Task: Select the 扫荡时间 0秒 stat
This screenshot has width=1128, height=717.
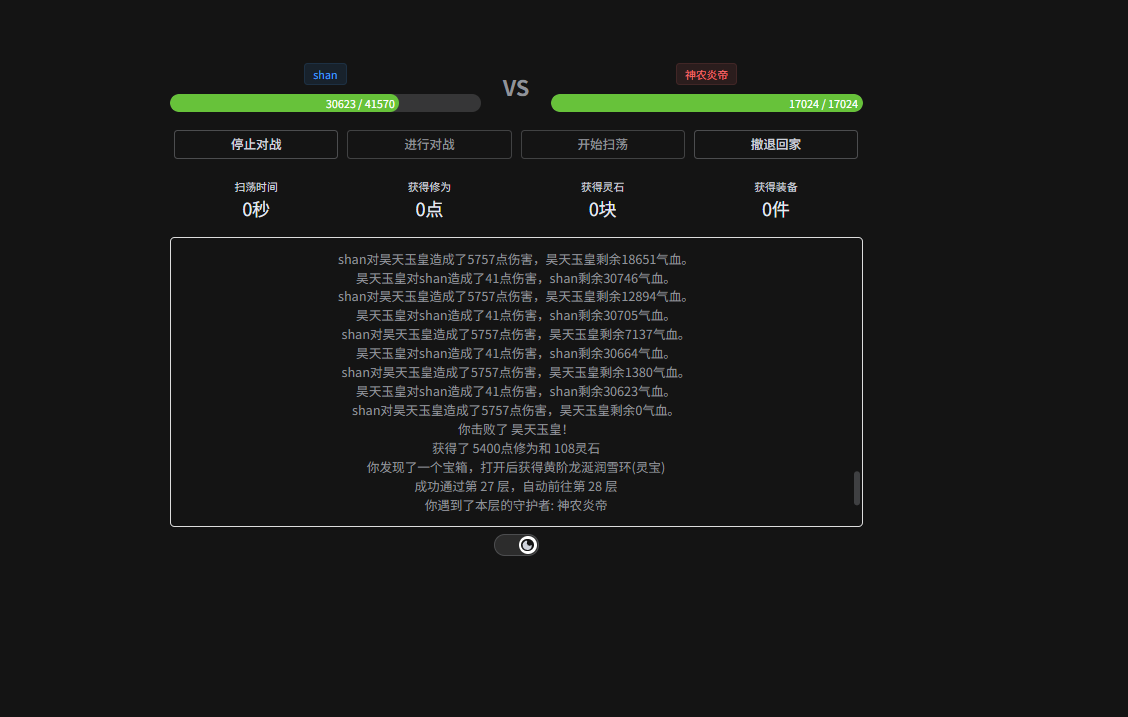Action: 256,200
